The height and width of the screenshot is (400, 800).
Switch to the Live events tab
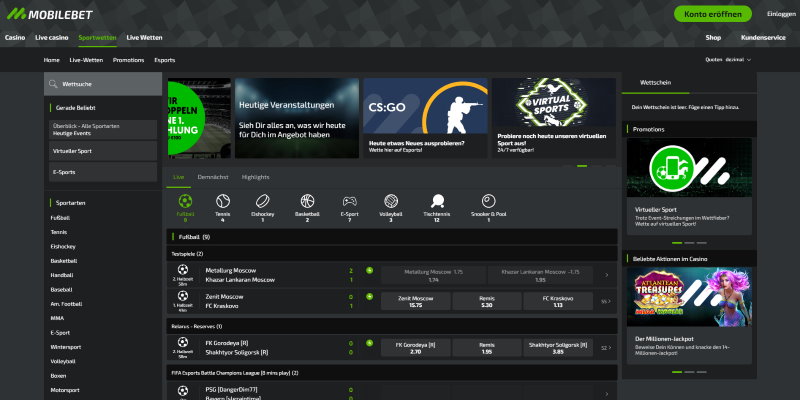click(179, 177)
